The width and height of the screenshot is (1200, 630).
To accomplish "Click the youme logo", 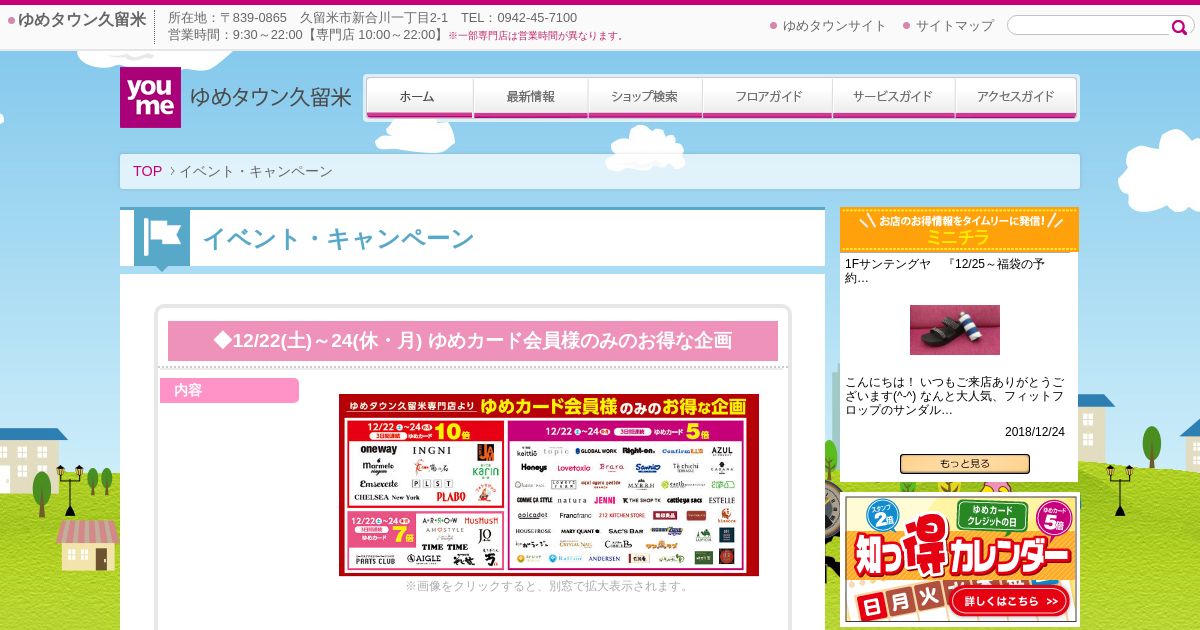I will (x=150, y=97).
